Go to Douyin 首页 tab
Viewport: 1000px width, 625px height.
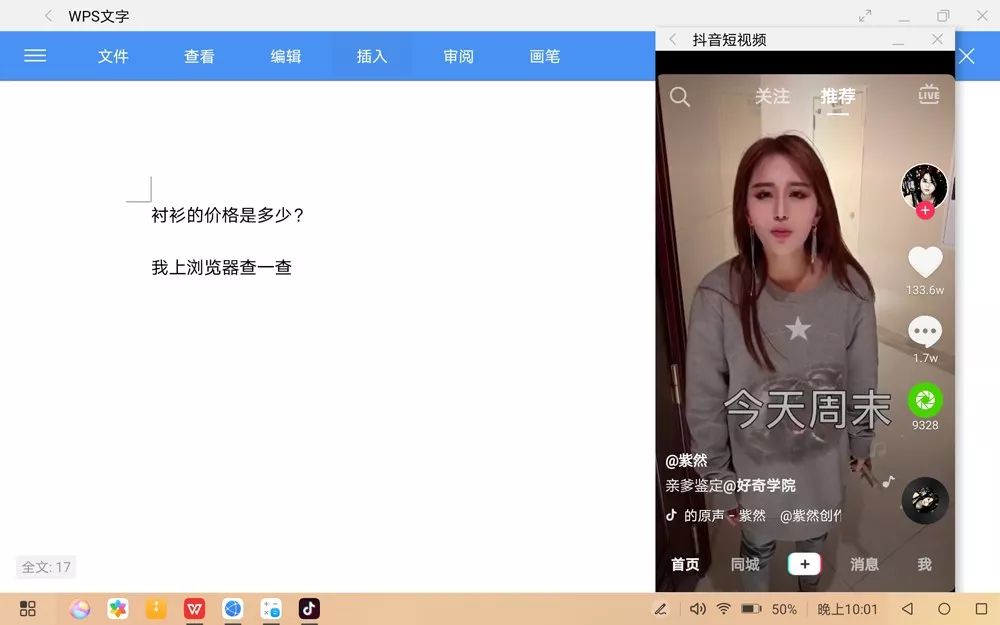pos(685,564)
